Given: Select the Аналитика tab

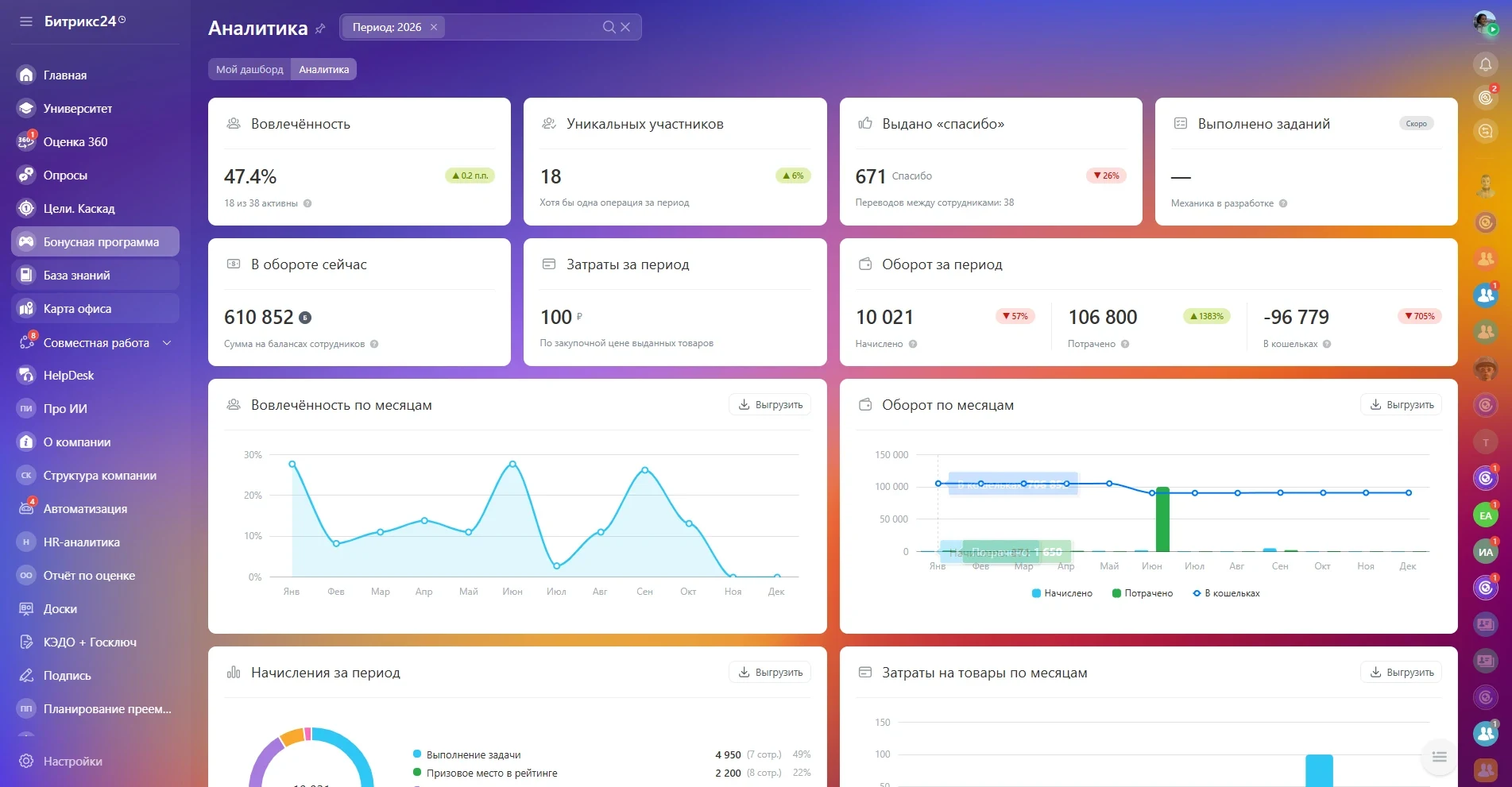Looking at the screenshot, I should [x=323, y=69].
